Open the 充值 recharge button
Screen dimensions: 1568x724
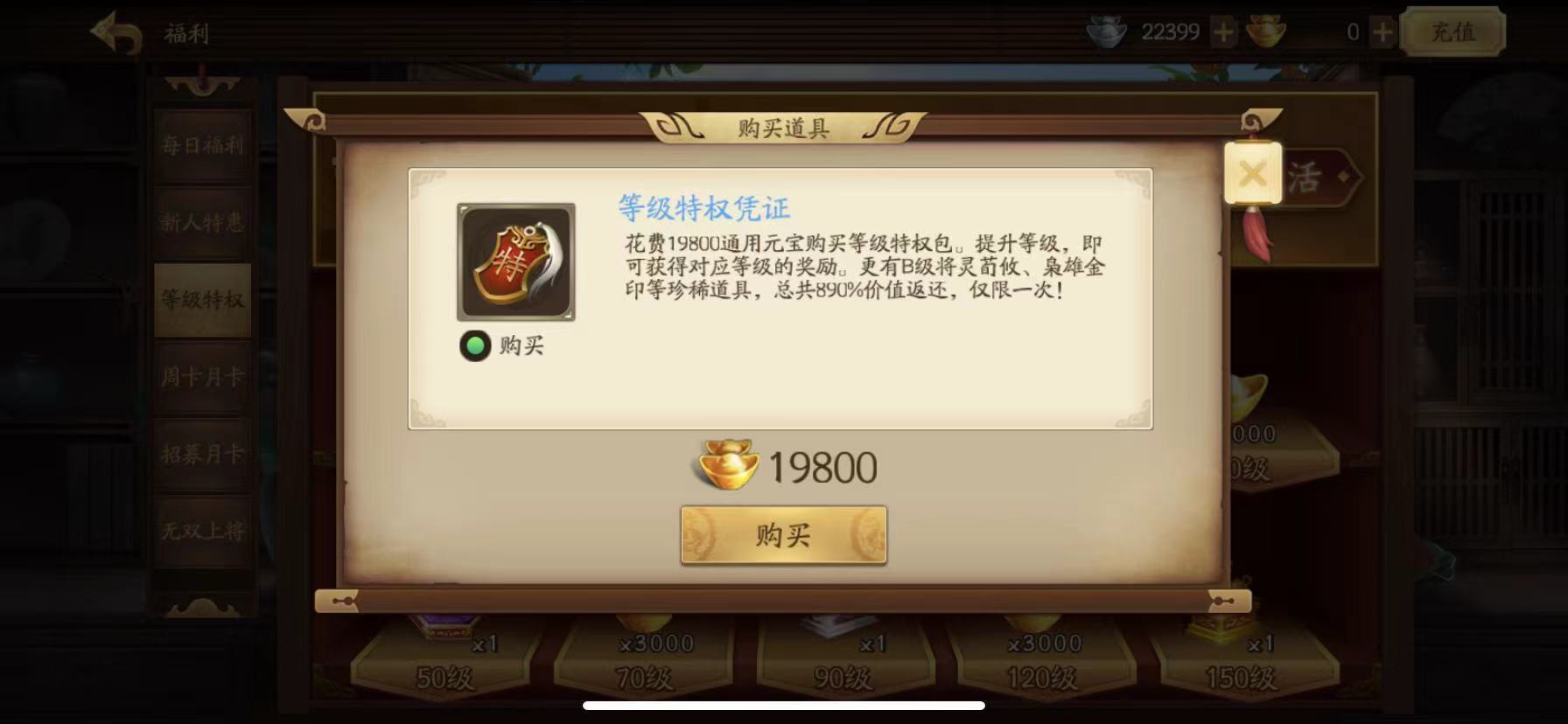1452,33
